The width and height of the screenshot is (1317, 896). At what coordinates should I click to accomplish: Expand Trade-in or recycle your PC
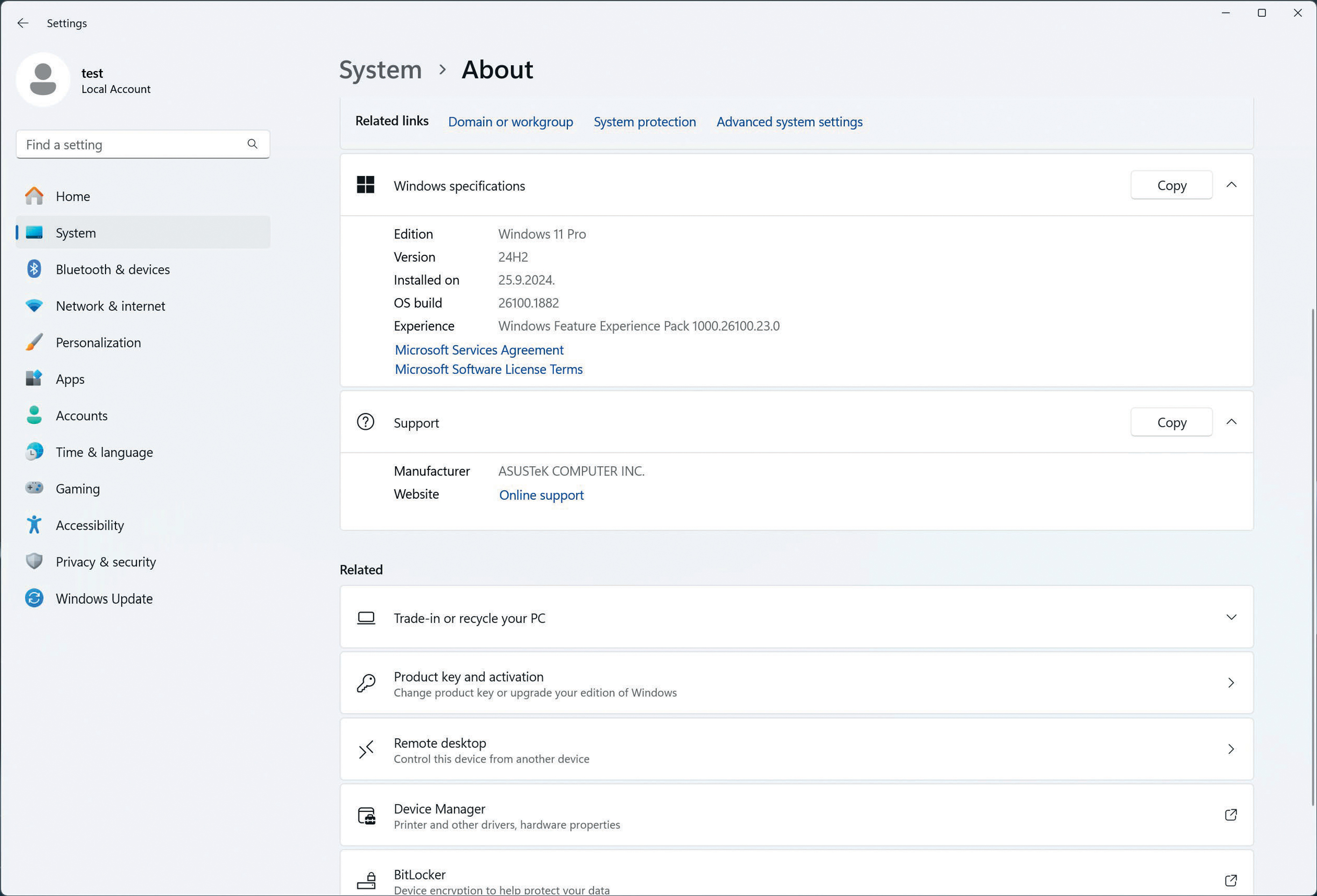1232,617
